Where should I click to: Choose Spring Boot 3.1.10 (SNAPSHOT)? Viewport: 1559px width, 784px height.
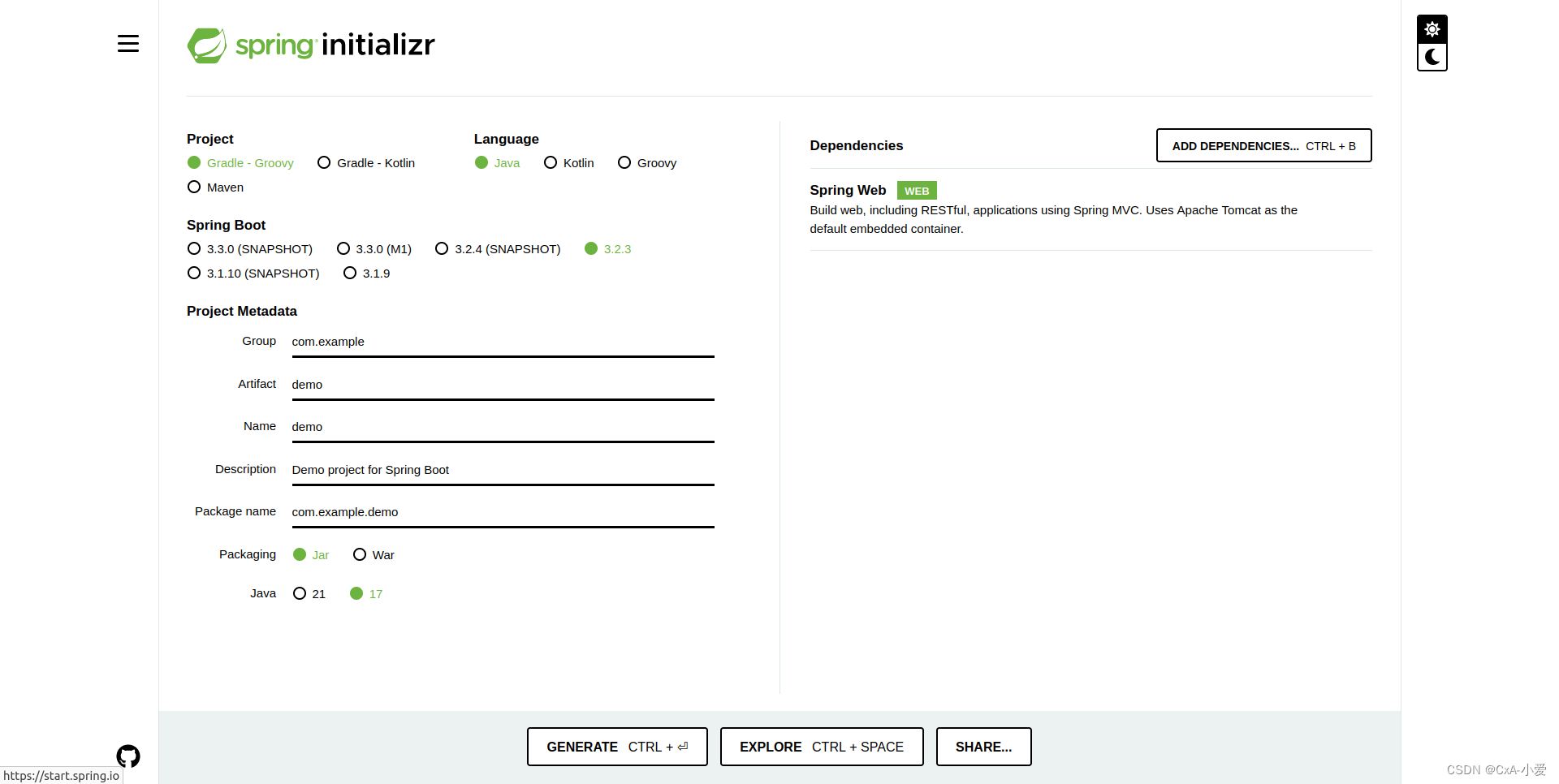253,274
